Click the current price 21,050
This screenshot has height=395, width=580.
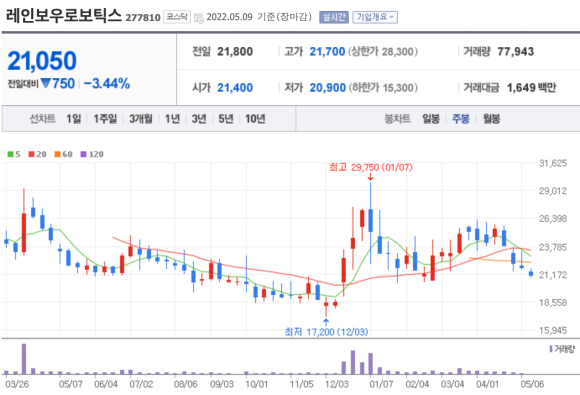point(42,61)
